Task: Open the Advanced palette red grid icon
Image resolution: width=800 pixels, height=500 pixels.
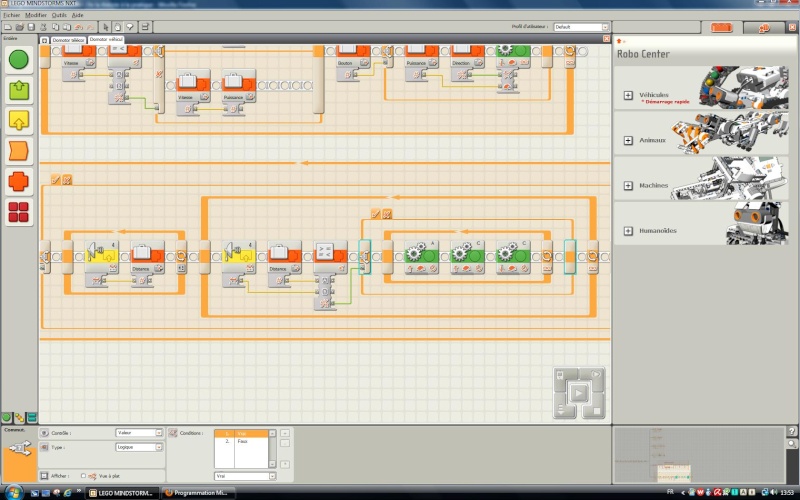Action: (x=19, y=212)
